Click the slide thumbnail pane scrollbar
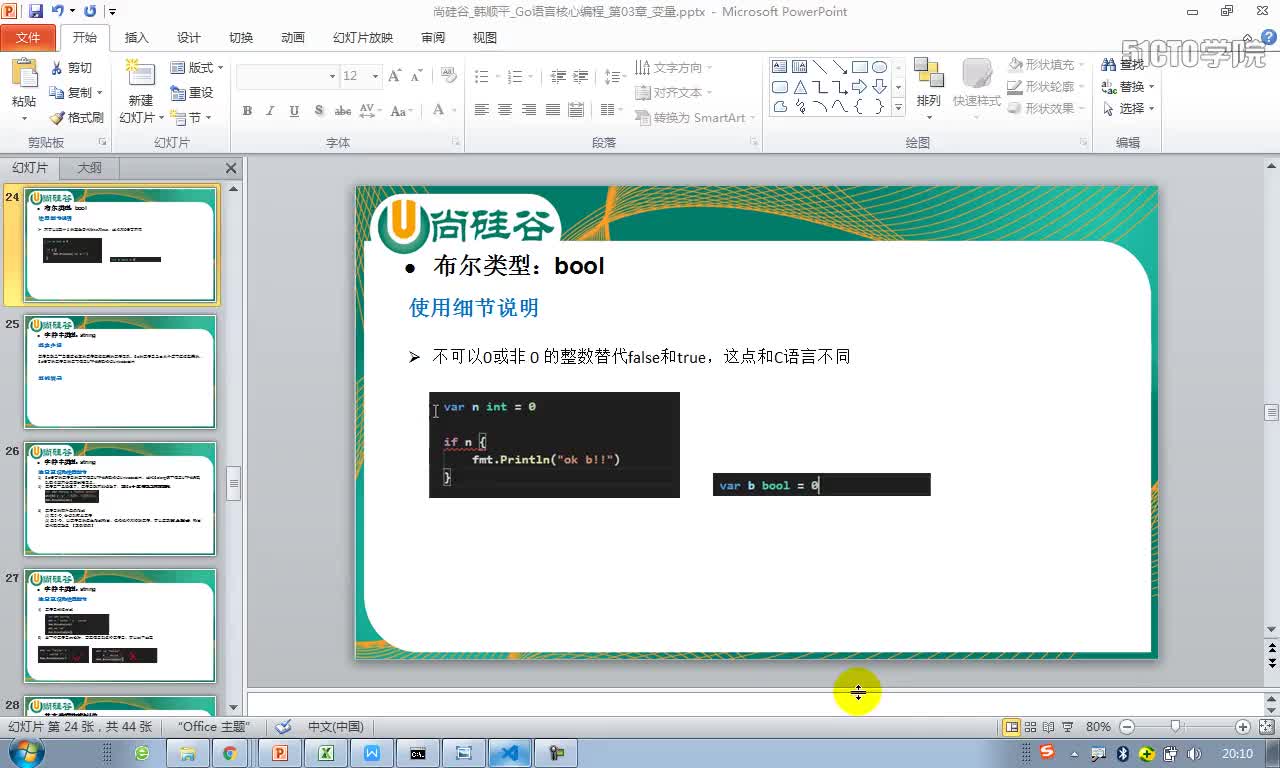The image size is (1280, 768). click(234, 482)
